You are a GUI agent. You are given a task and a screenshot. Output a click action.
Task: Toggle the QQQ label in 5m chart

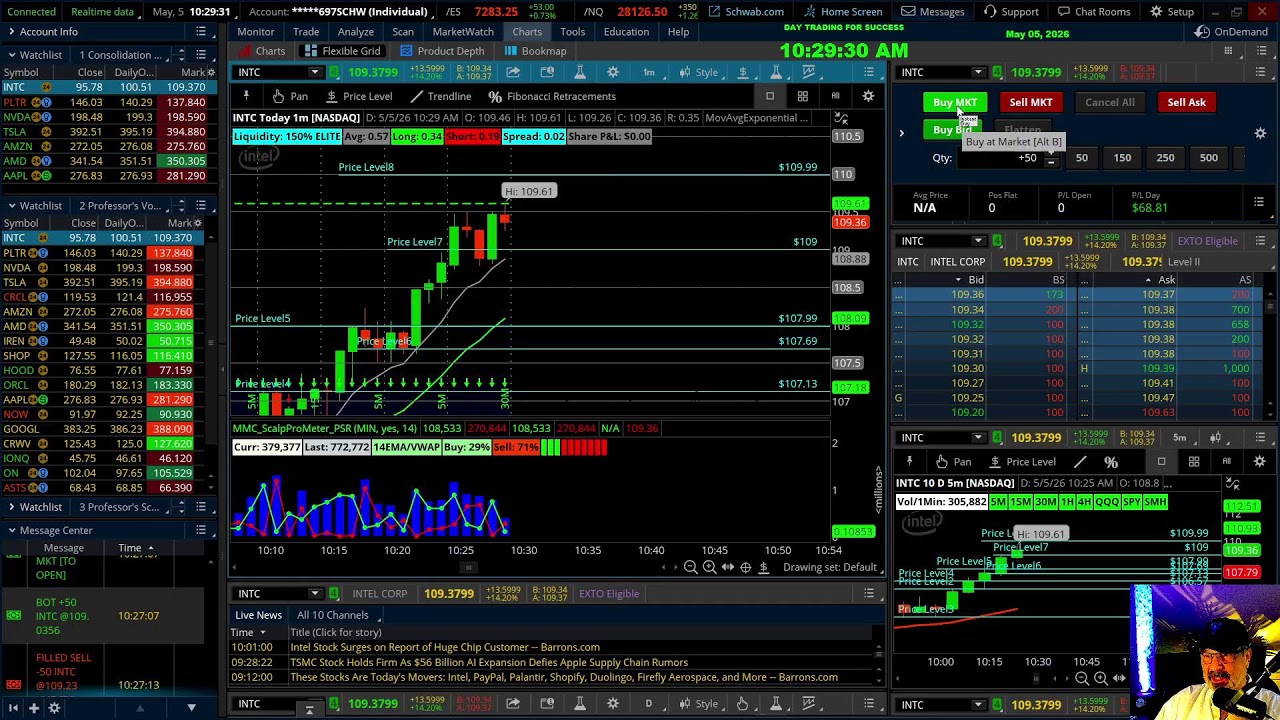(x=1107, y=502)
